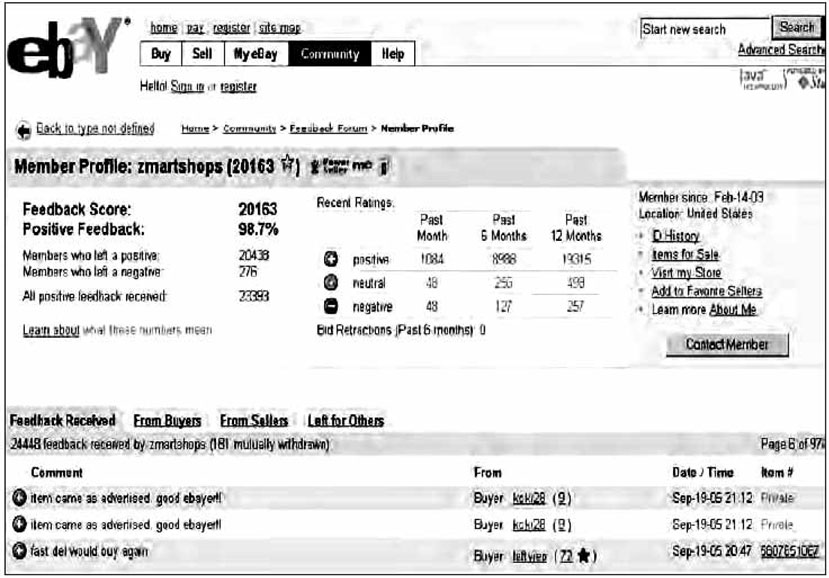Click the negative ratings minus icon
The width and height of the screenshot is (829, 578).
[332, 307]
